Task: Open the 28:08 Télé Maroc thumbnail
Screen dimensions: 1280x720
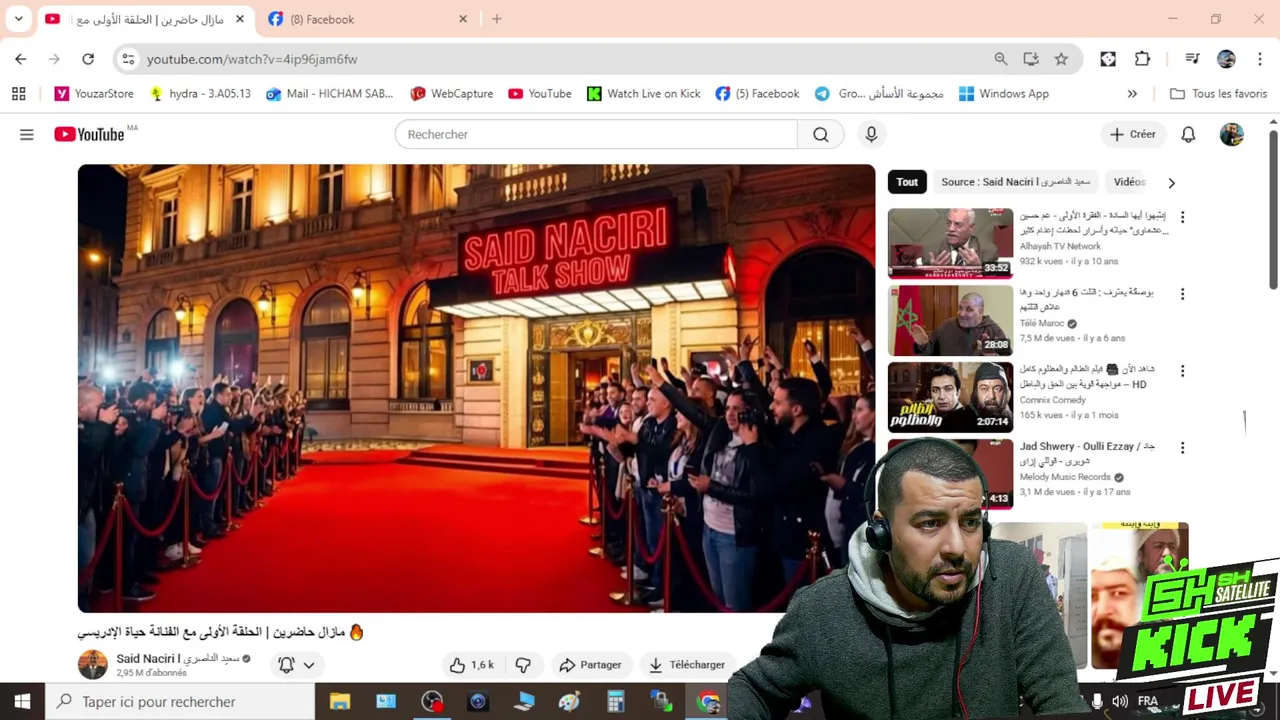Action: (950, 320)
